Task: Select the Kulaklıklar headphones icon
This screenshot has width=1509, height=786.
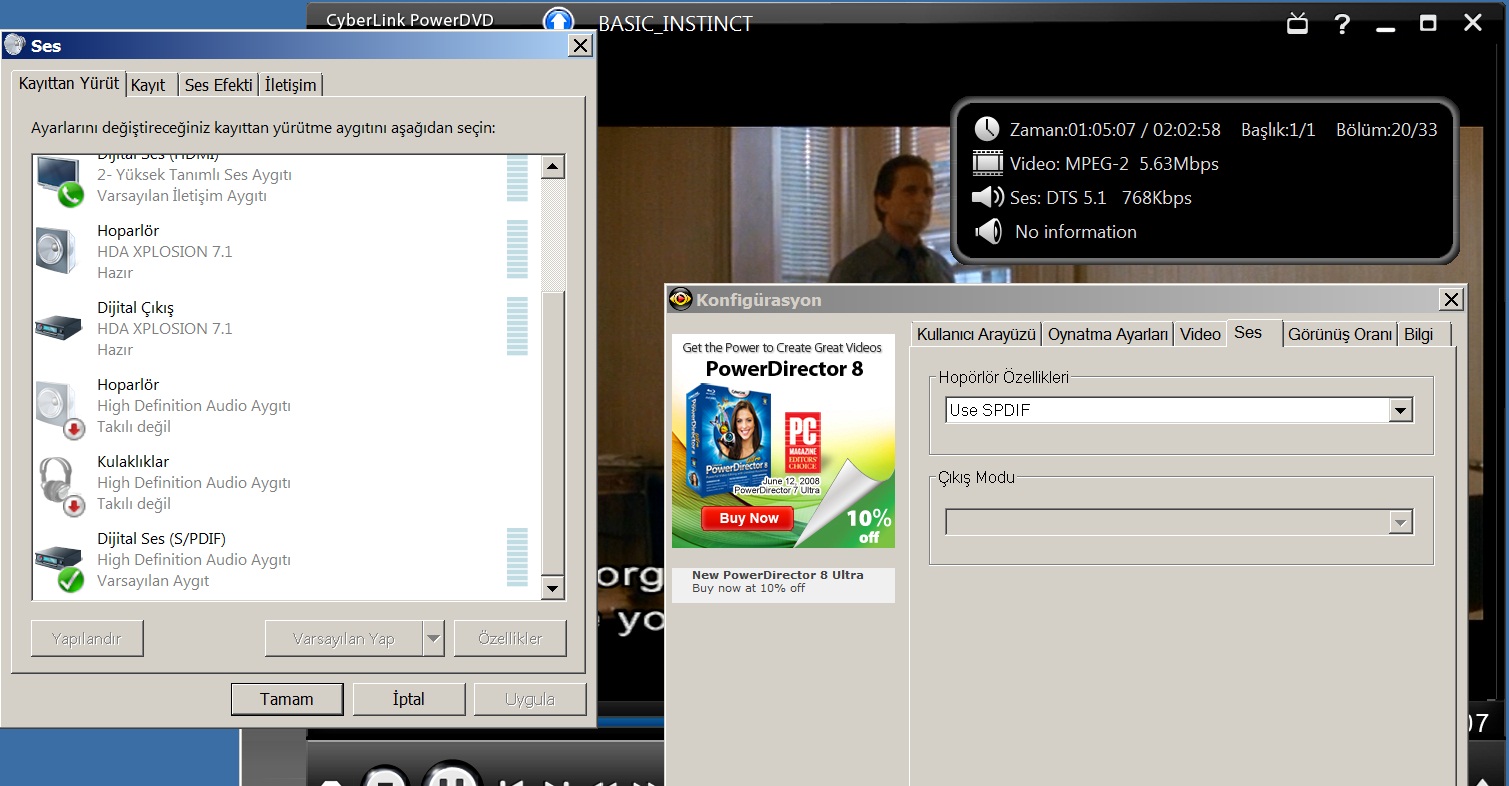Action: click(x=60, y=486)
